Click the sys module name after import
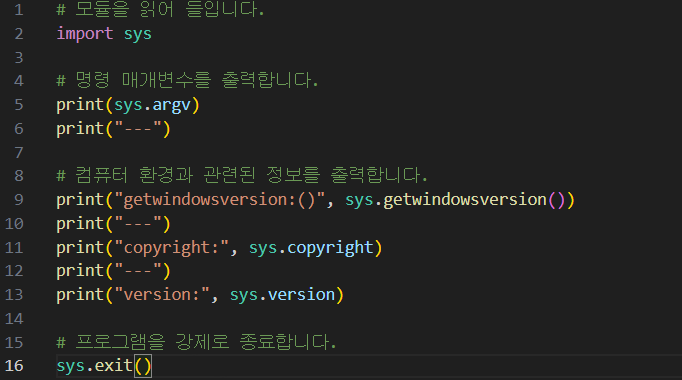This screenshot has width=682, height=380. click(137, 34)
